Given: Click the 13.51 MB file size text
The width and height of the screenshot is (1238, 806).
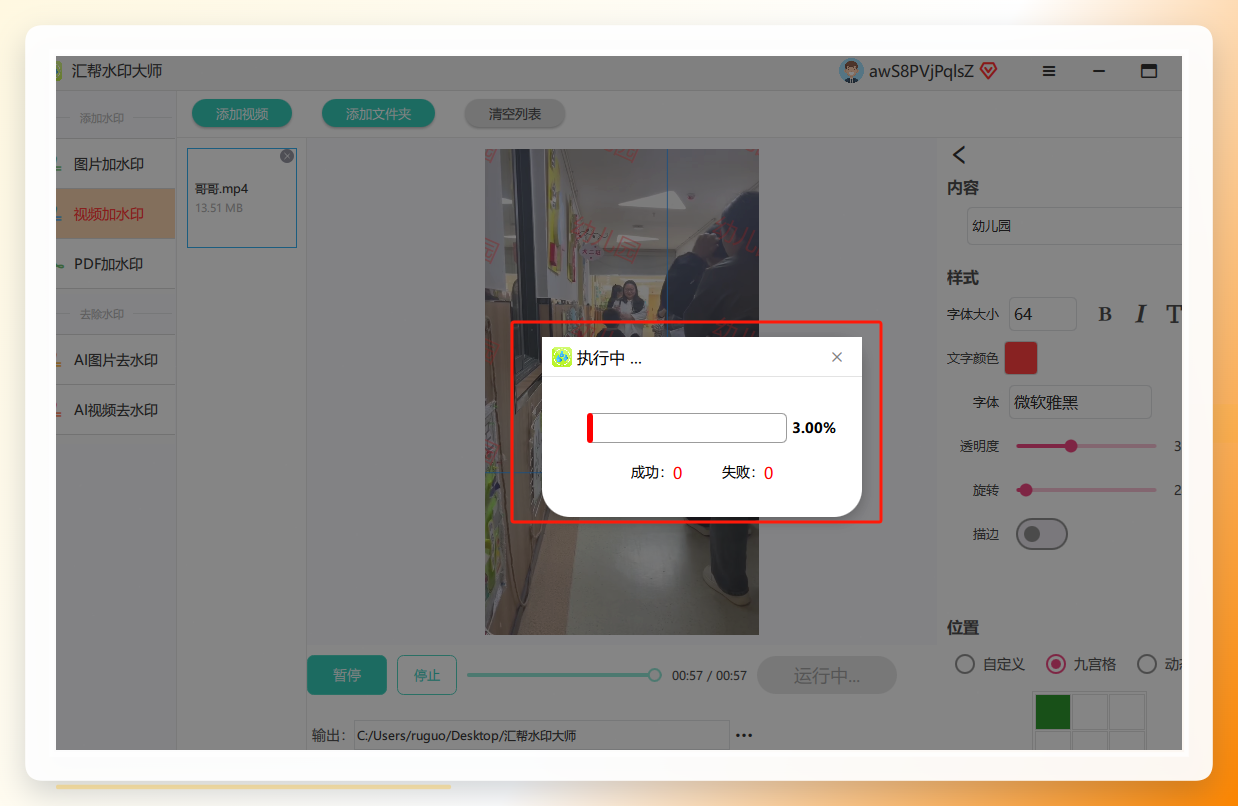Looking at the screenshot, I should click(219, 208).
